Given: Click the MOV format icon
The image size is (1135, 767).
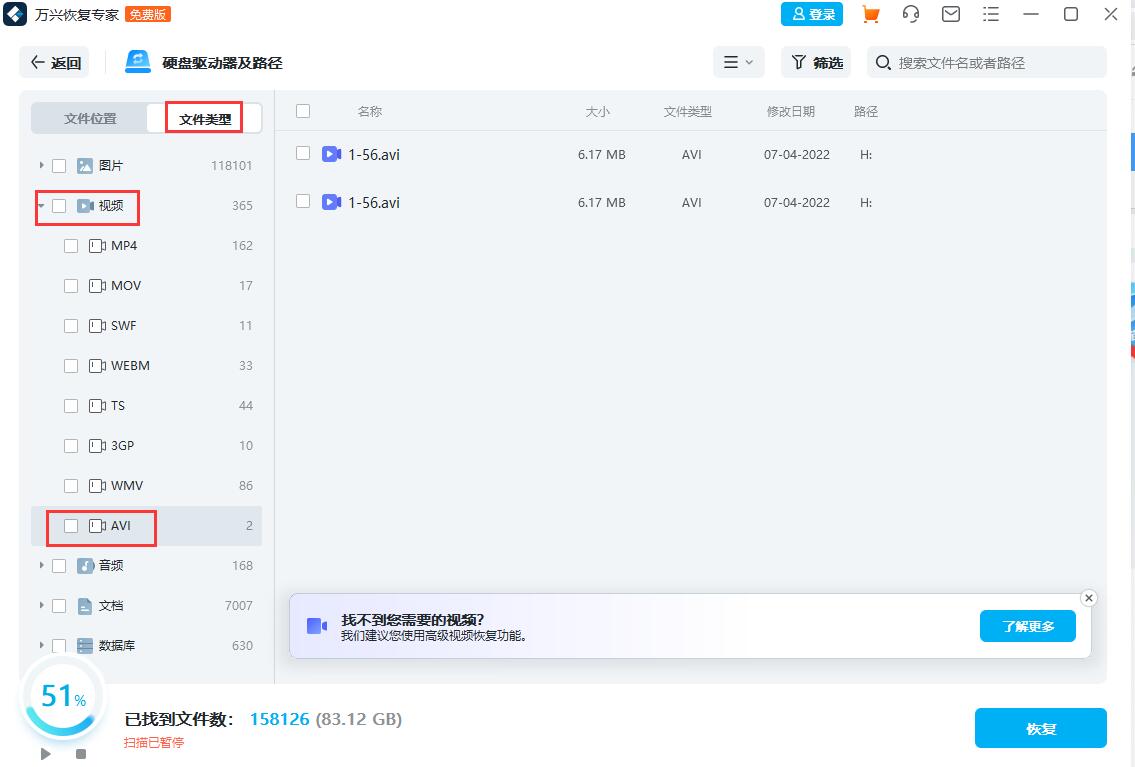Looking at the screenshot, I should coord(97,286).
